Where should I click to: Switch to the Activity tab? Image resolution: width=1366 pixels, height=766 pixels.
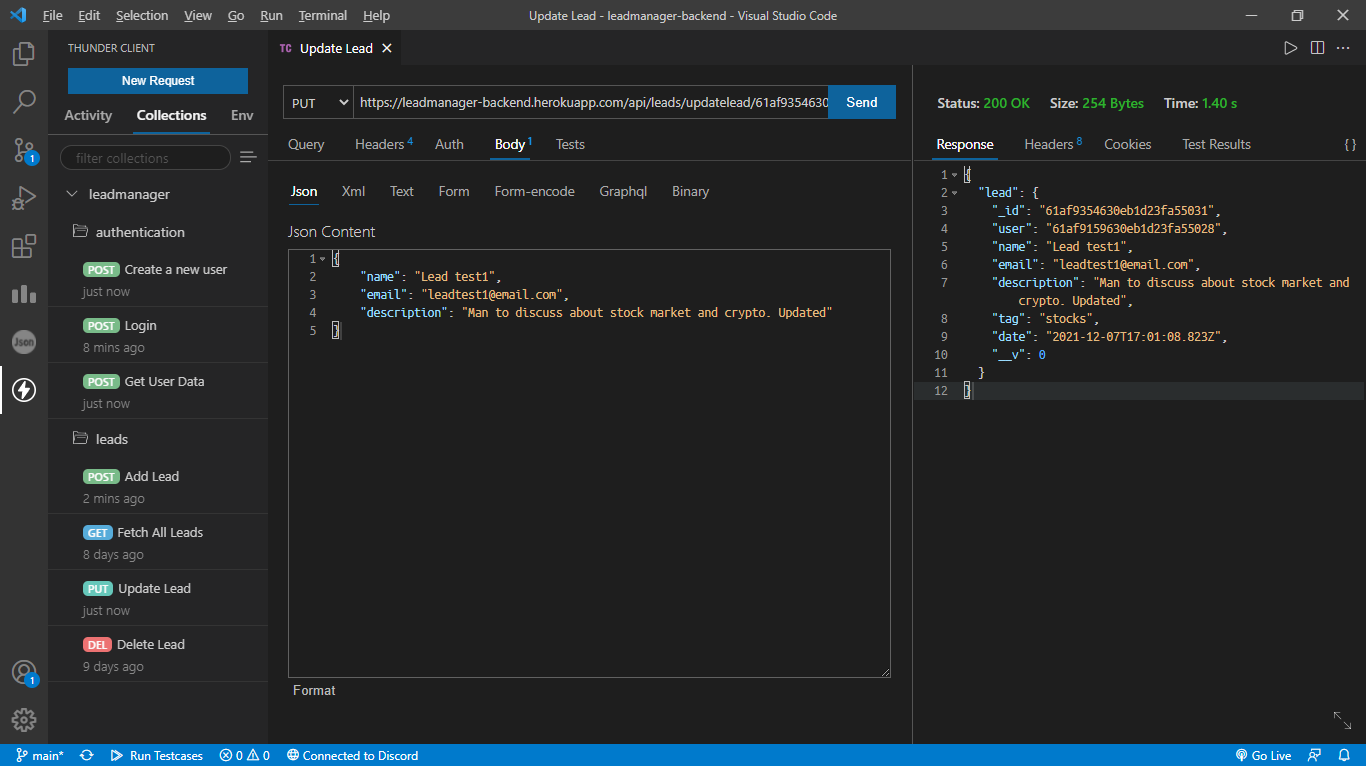tap(88, 115)
